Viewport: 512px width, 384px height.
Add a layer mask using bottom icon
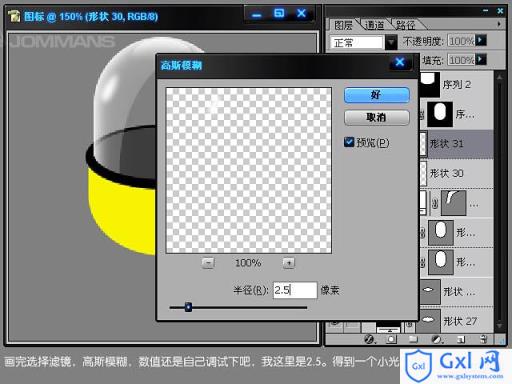coord(391,339)
